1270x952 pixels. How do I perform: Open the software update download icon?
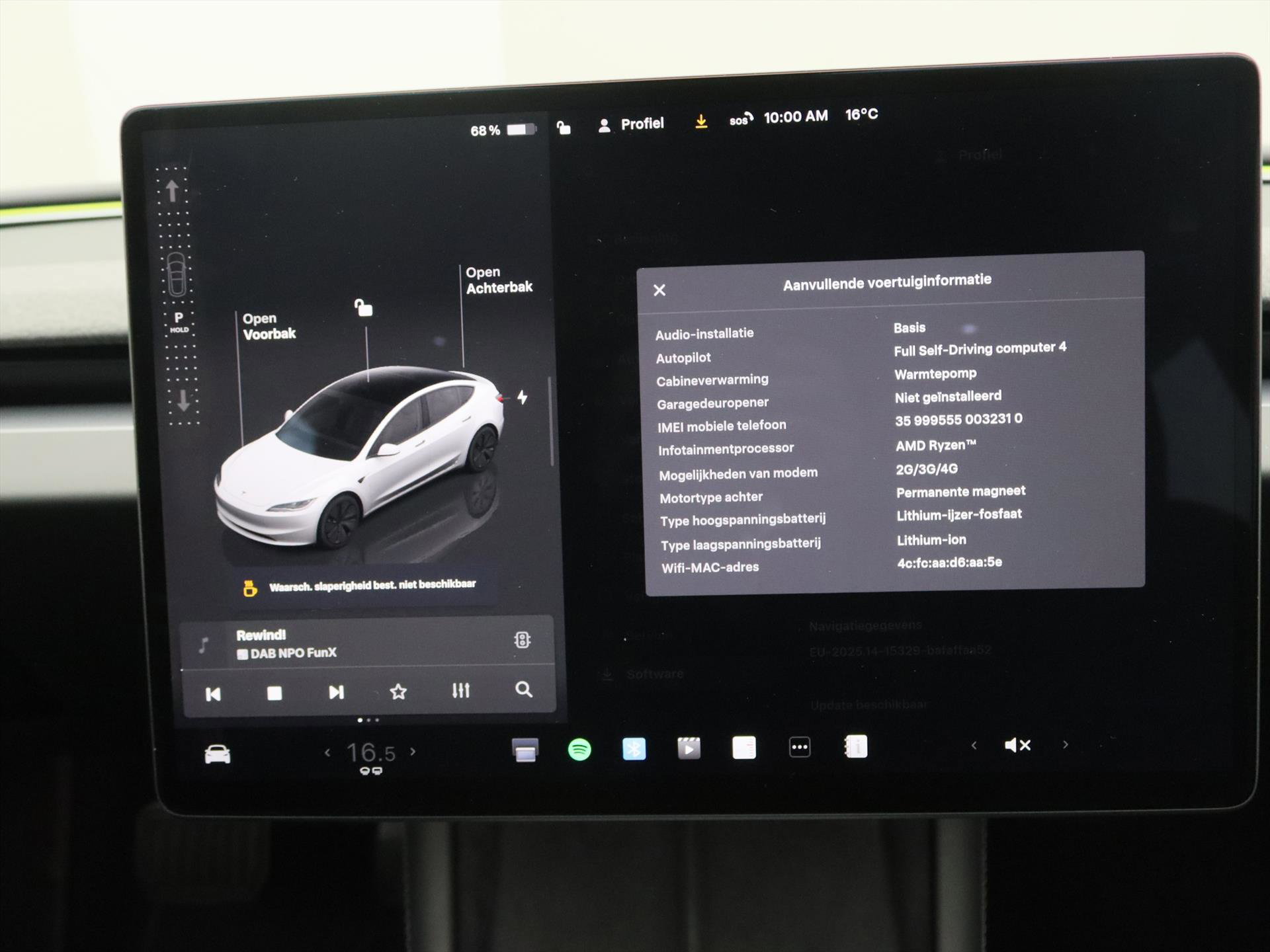pos(701,122)
